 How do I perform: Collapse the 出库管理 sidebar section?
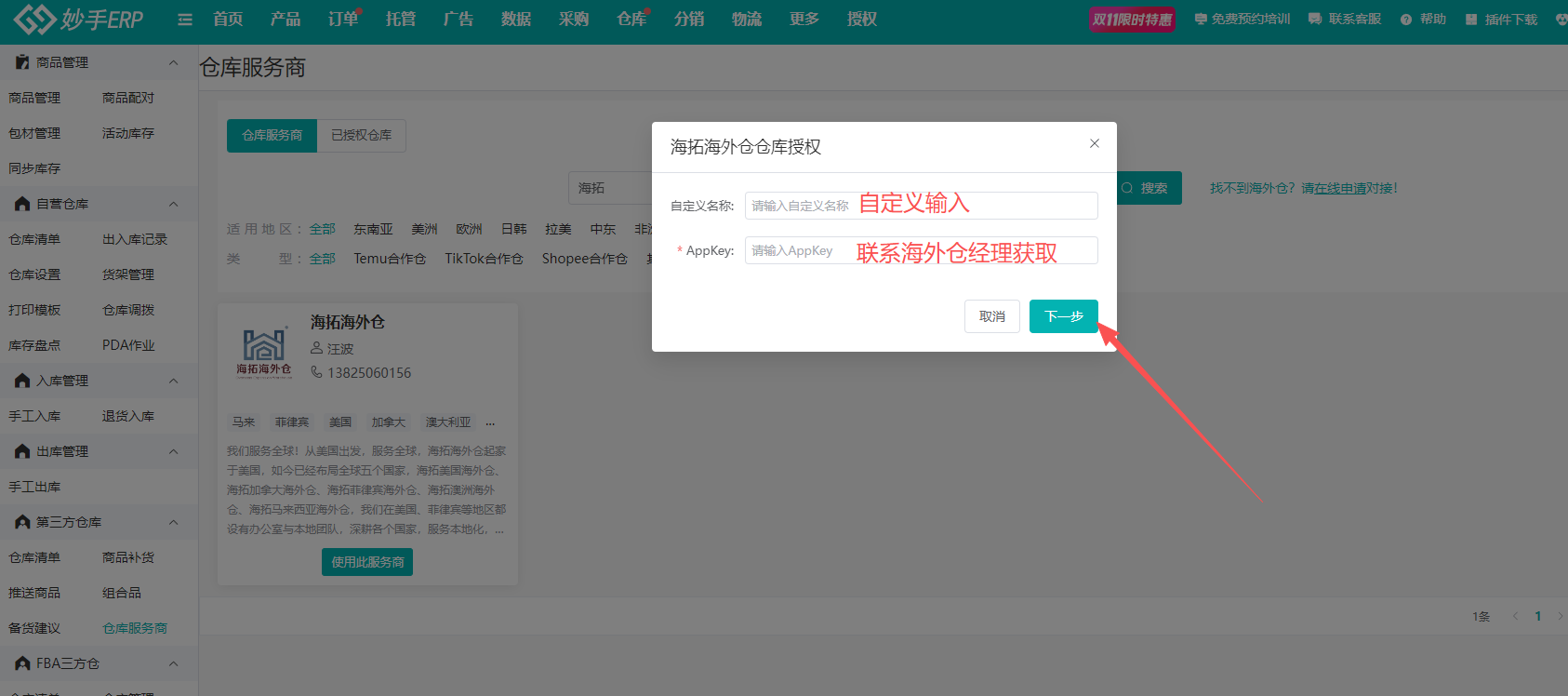pos(173,451)
